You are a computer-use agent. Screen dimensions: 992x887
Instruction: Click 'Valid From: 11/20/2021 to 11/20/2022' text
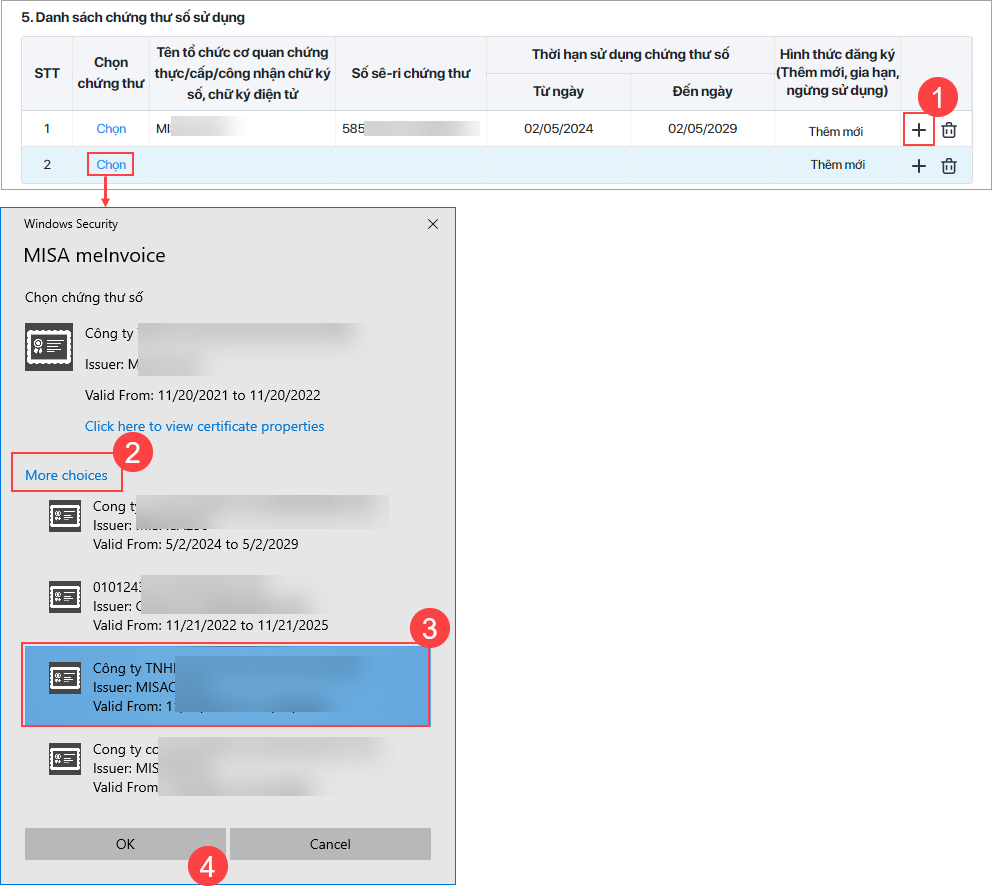[x=202, y=395]
